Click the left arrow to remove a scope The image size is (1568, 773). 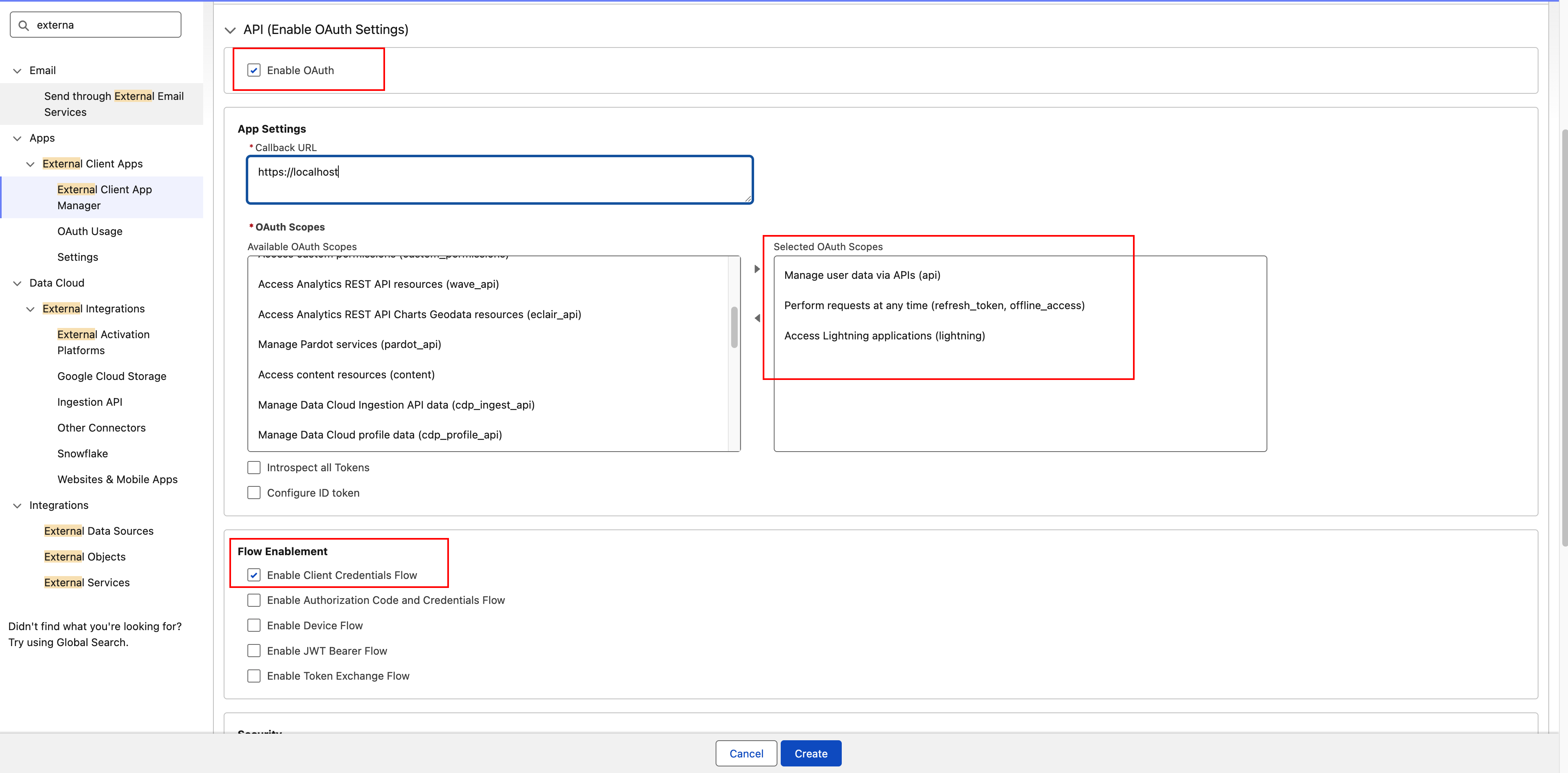757,317
